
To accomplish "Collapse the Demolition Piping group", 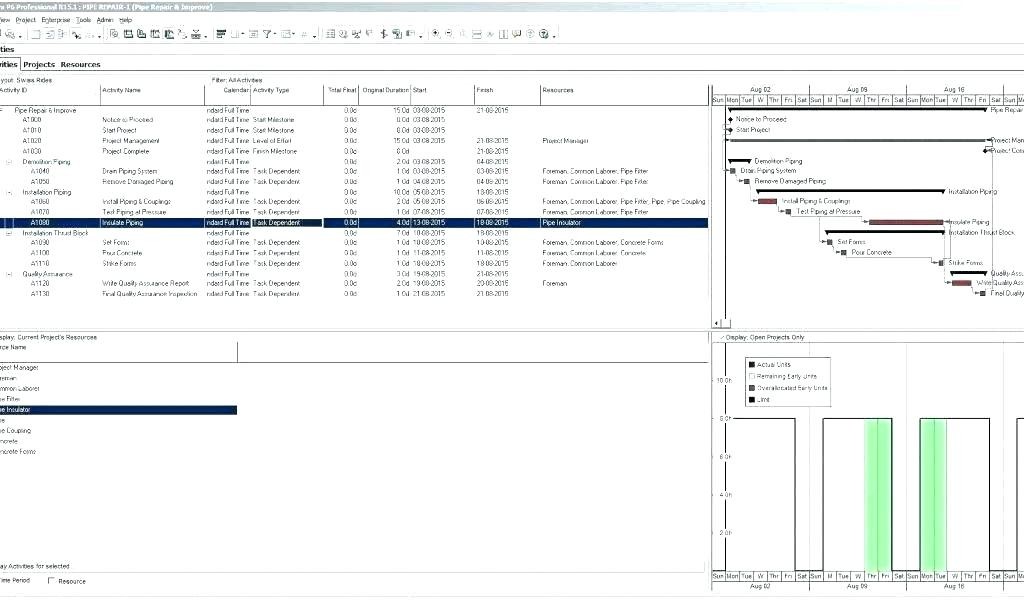I will 10,161.
